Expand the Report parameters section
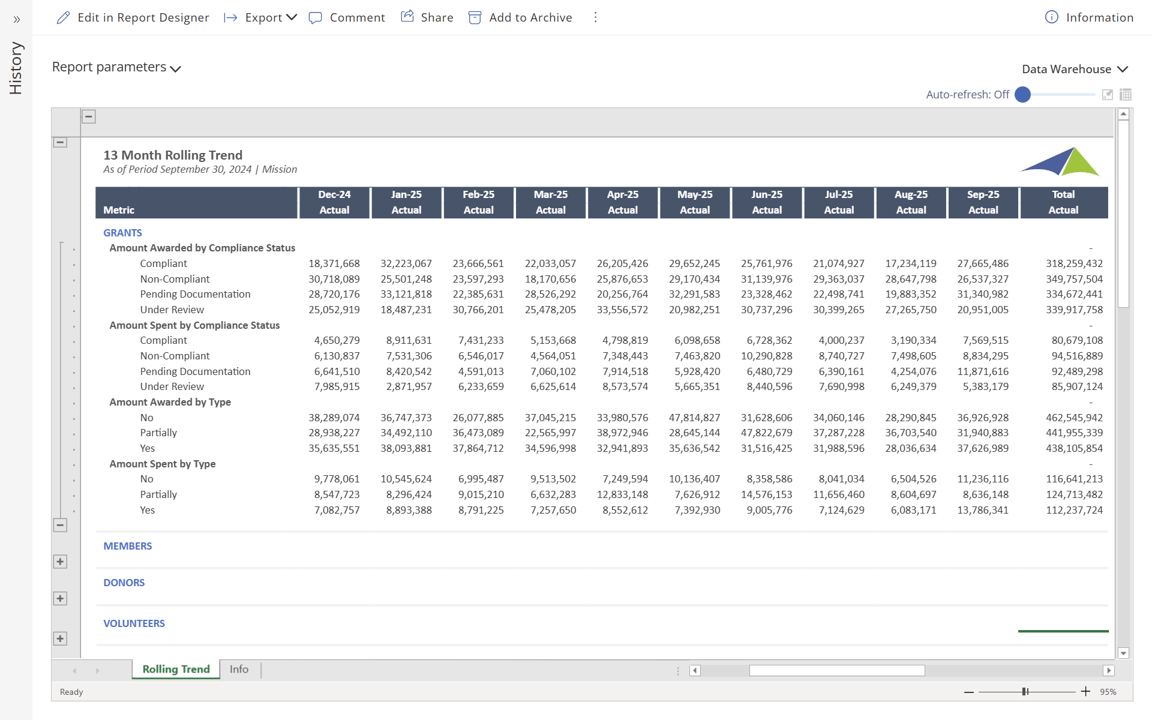 [x=116, y=67]
